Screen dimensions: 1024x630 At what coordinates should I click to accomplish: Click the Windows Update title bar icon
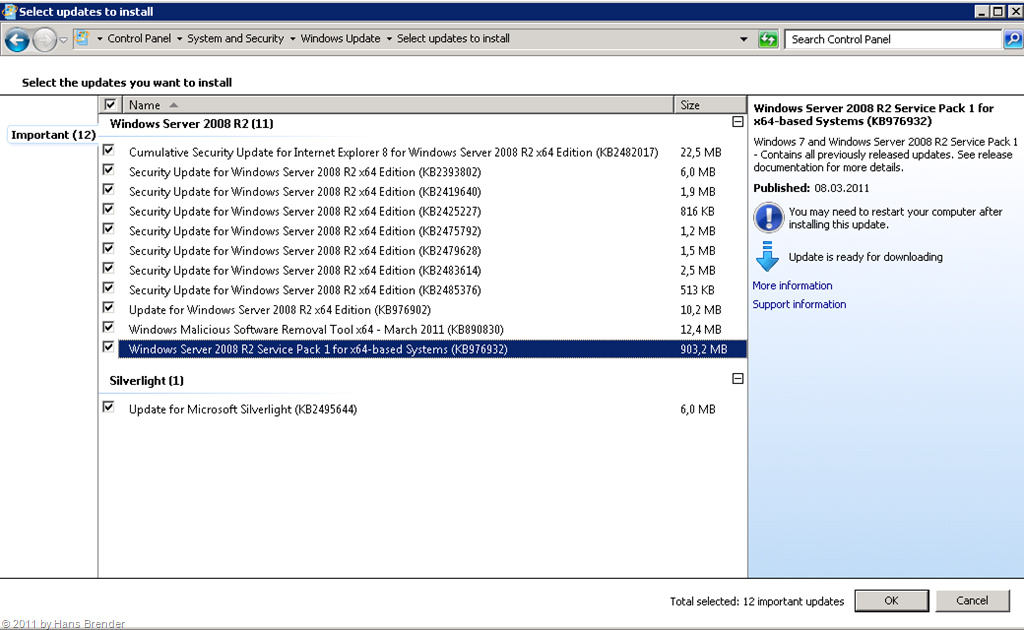pos(8,11)
